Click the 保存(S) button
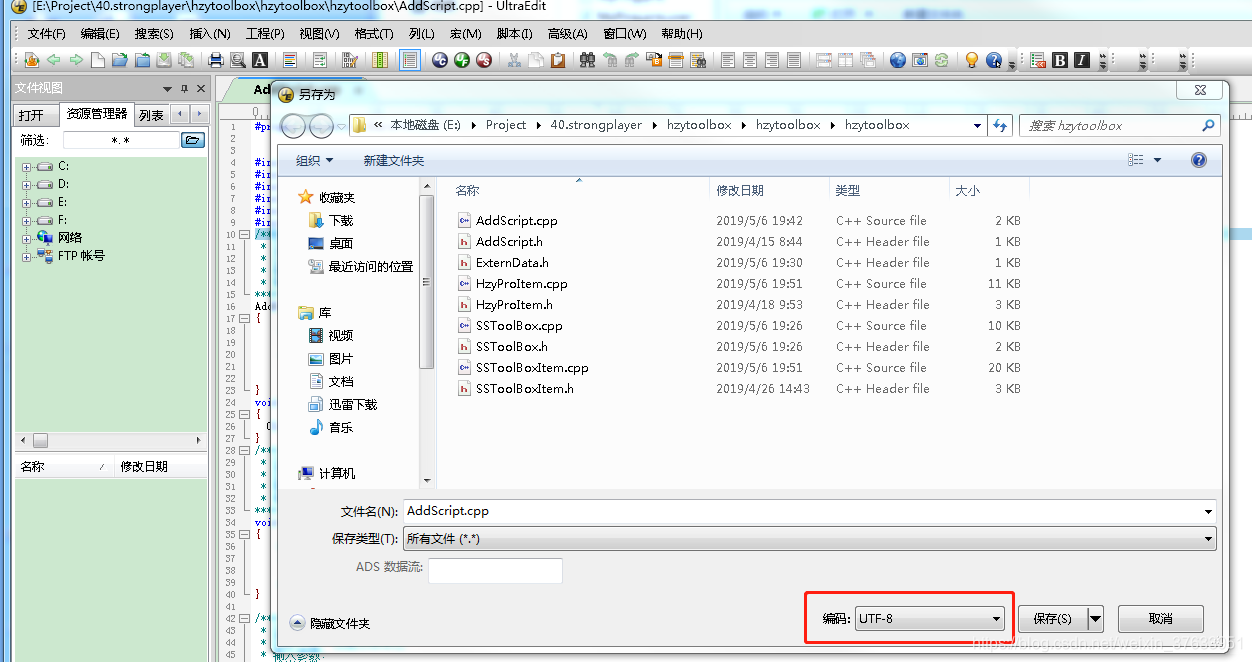This screenshot has width=1252, height=662. pos(1053,619)
